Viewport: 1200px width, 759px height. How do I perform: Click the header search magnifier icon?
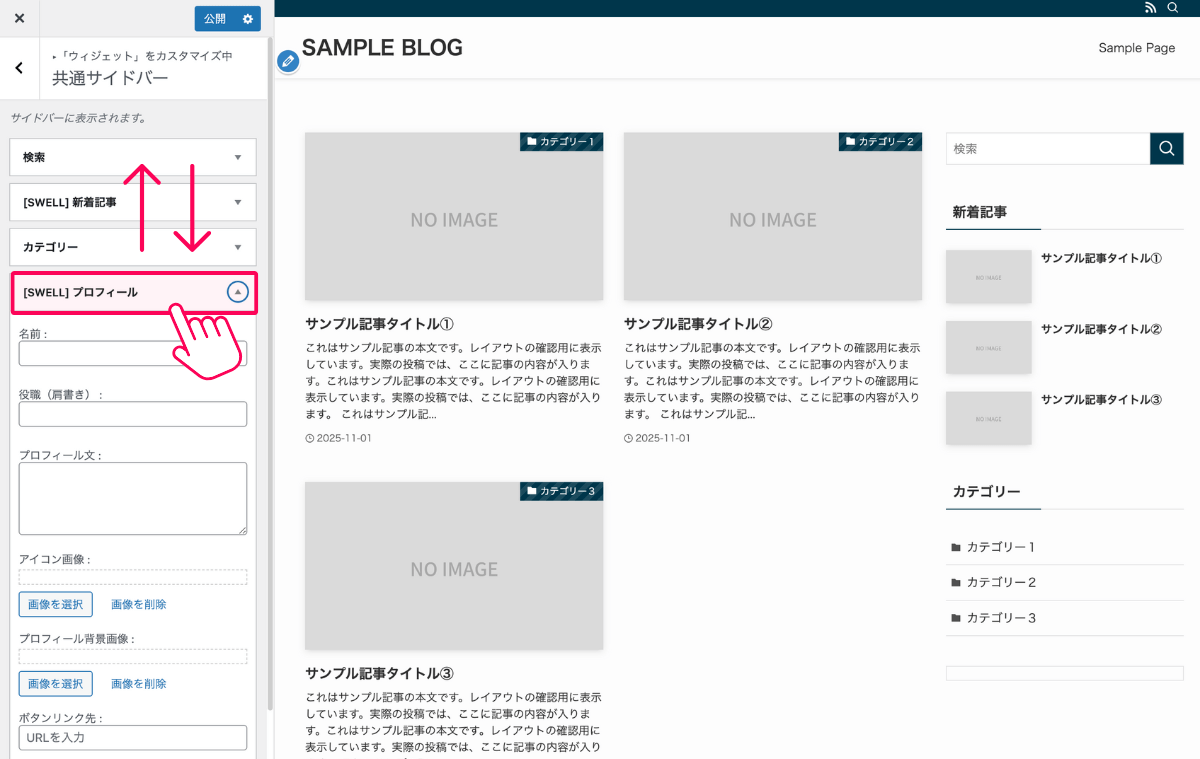pyautogui.click(x=1173, y=8)
